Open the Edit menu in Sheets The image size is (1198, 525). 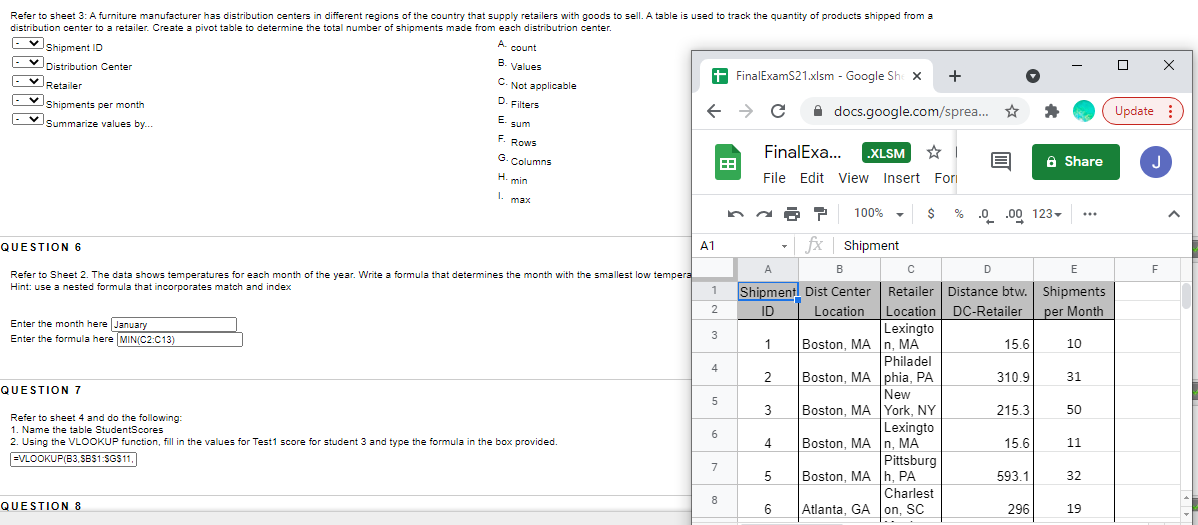tap(811, 178)
